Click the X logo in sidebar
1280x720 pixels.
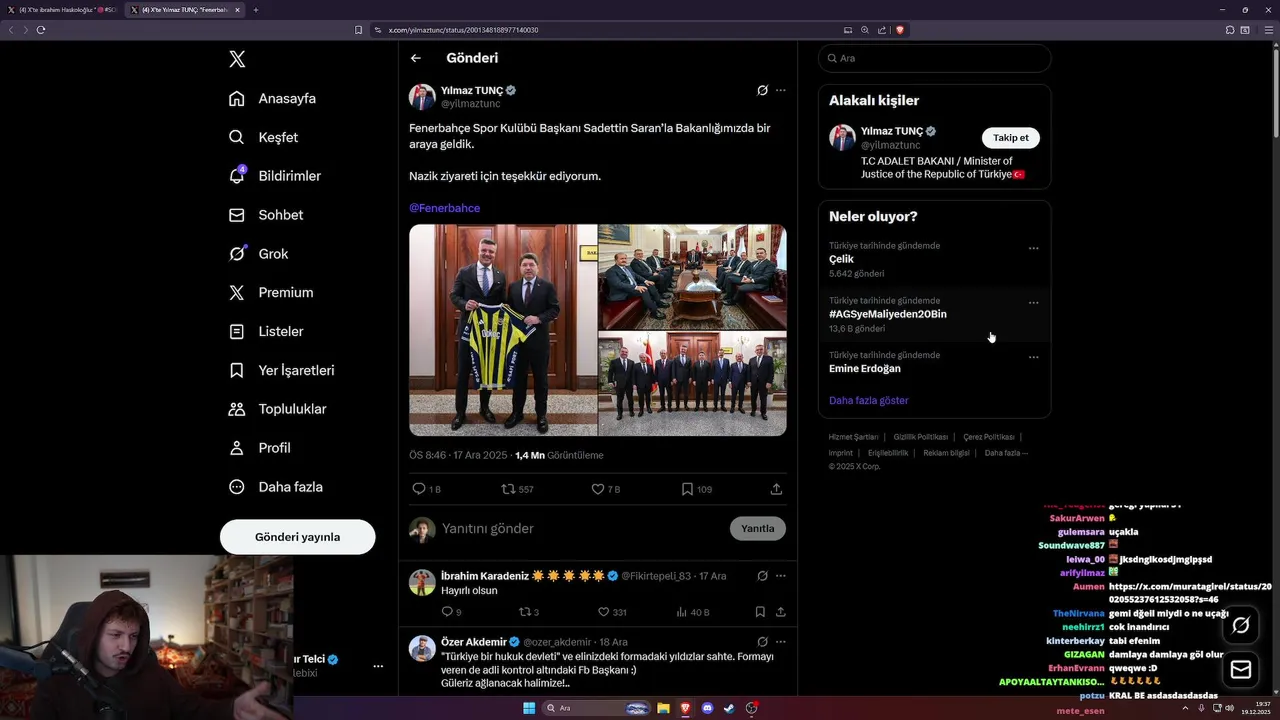pos(237,59)
